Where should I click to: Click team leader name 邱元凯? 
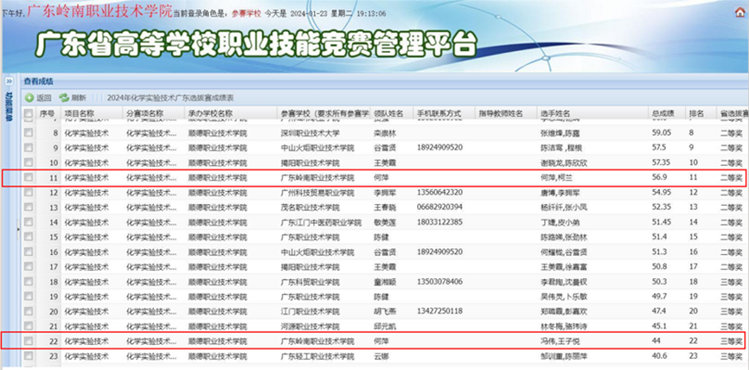[x=384, y=326]
